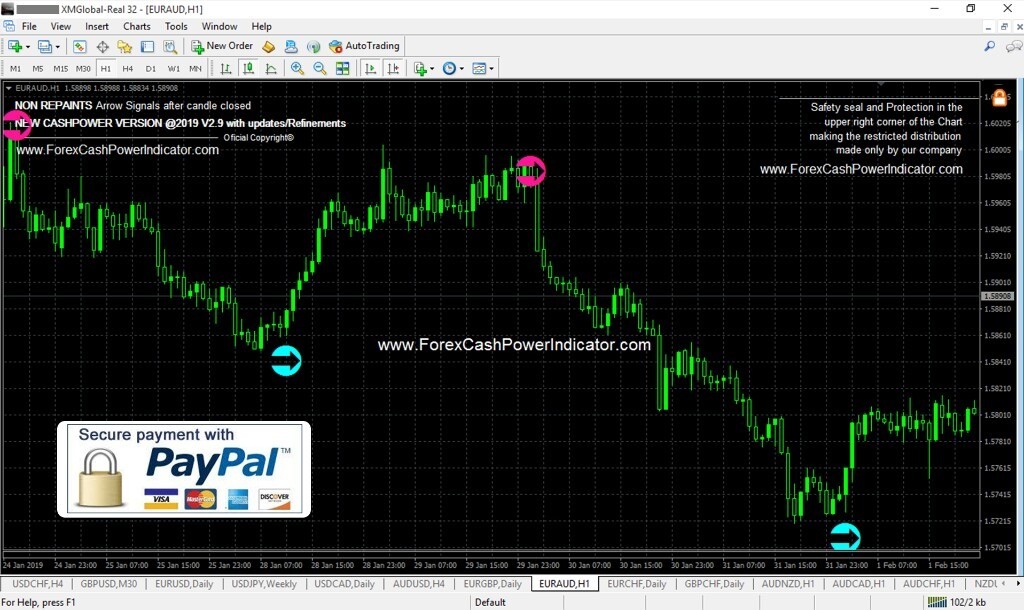Switch to the AUDNZD,H1 chart tab
The height and width of the screenshot is (610, 1024).
[x=788, y=584]
